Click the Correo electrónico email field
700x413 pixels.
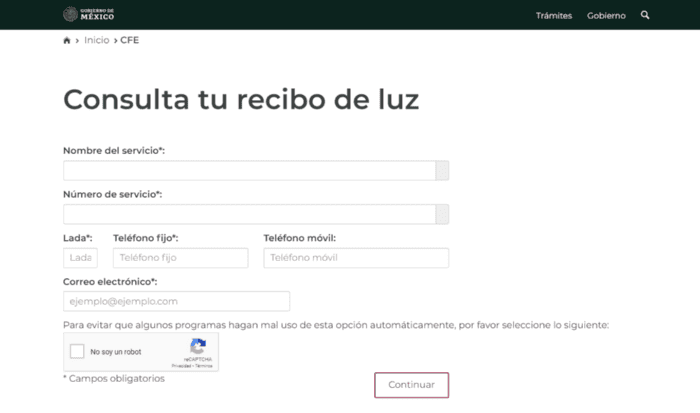point(176,301)
